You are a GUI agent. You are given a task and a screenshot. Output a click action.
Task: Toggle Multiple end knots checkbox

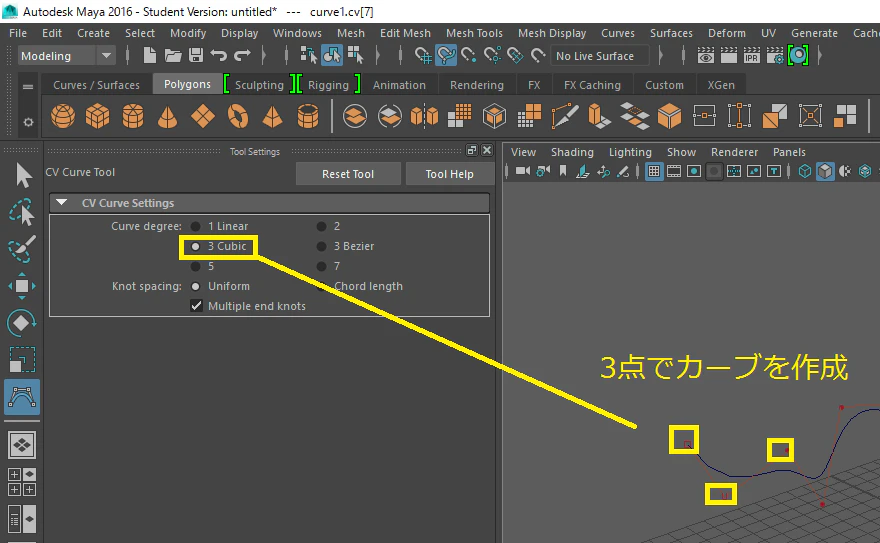(196, 306)
